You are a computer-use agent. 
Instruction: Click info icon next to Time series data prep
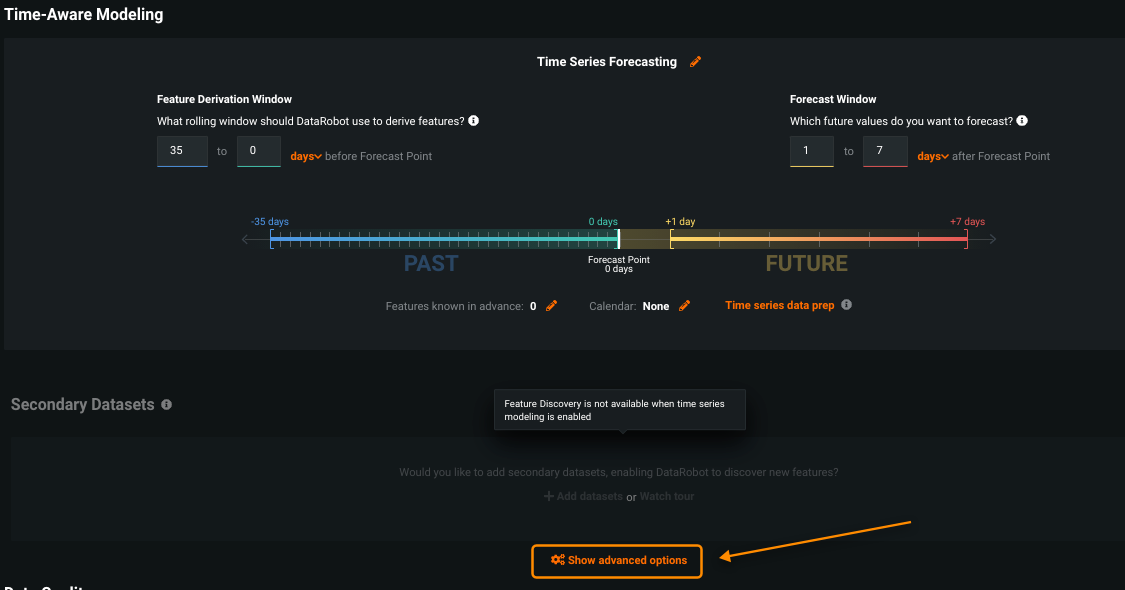pos(847,305)
